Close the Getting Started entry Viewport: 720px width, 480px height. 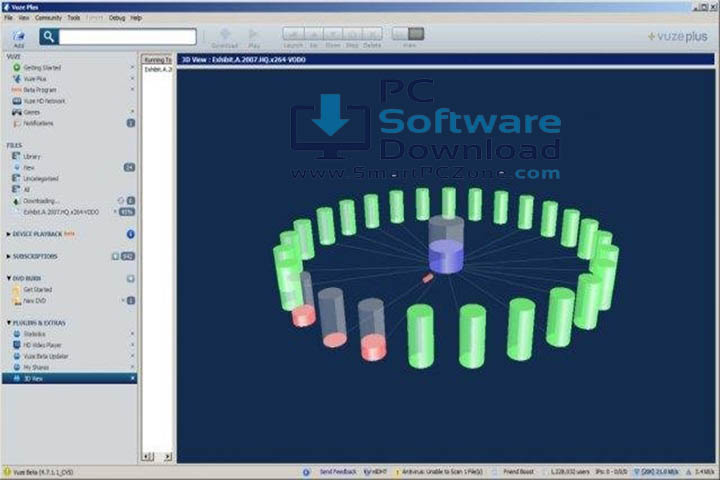click(132, 68)
